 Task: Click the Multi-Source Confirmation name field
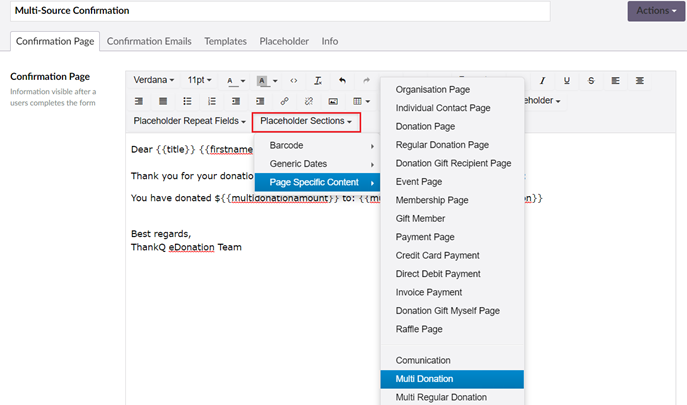280,11
